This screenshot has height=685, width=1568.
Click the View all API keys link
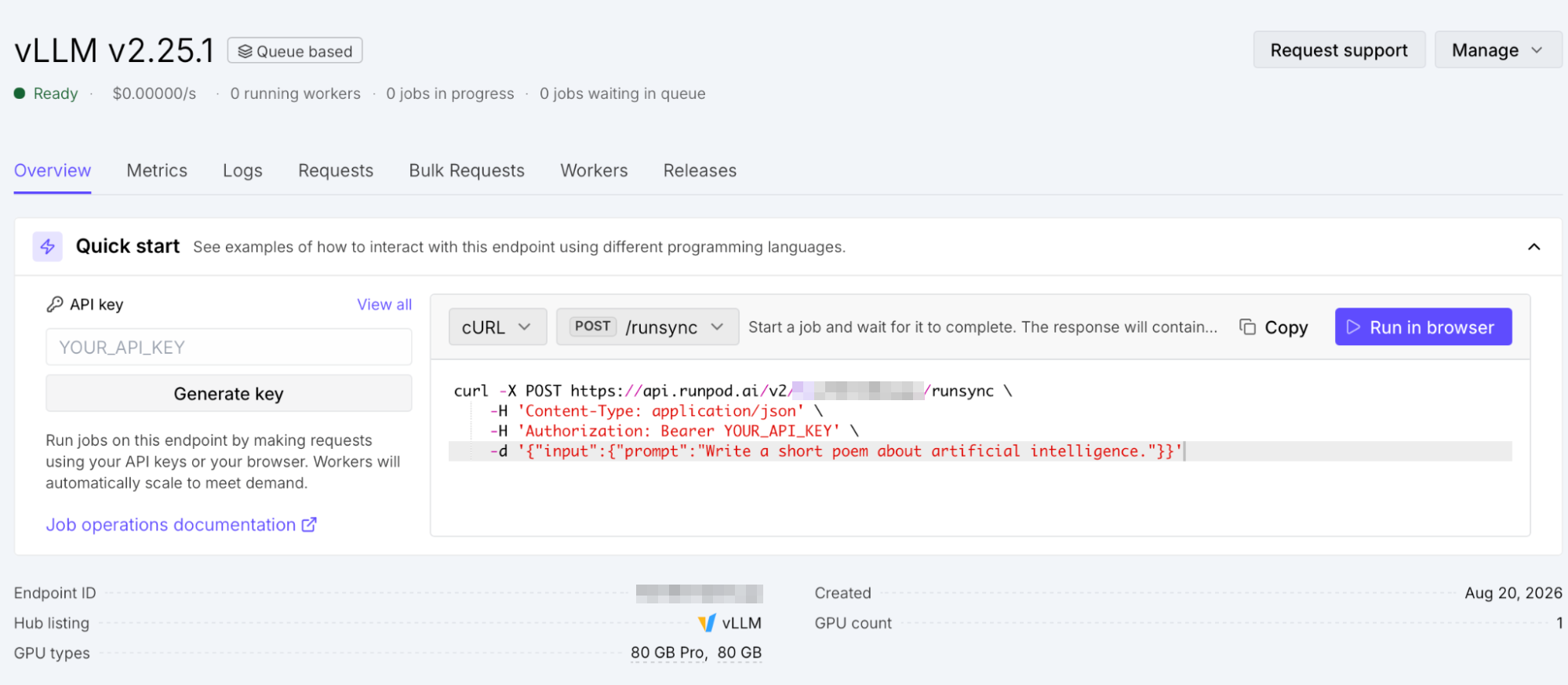[384, 304]
